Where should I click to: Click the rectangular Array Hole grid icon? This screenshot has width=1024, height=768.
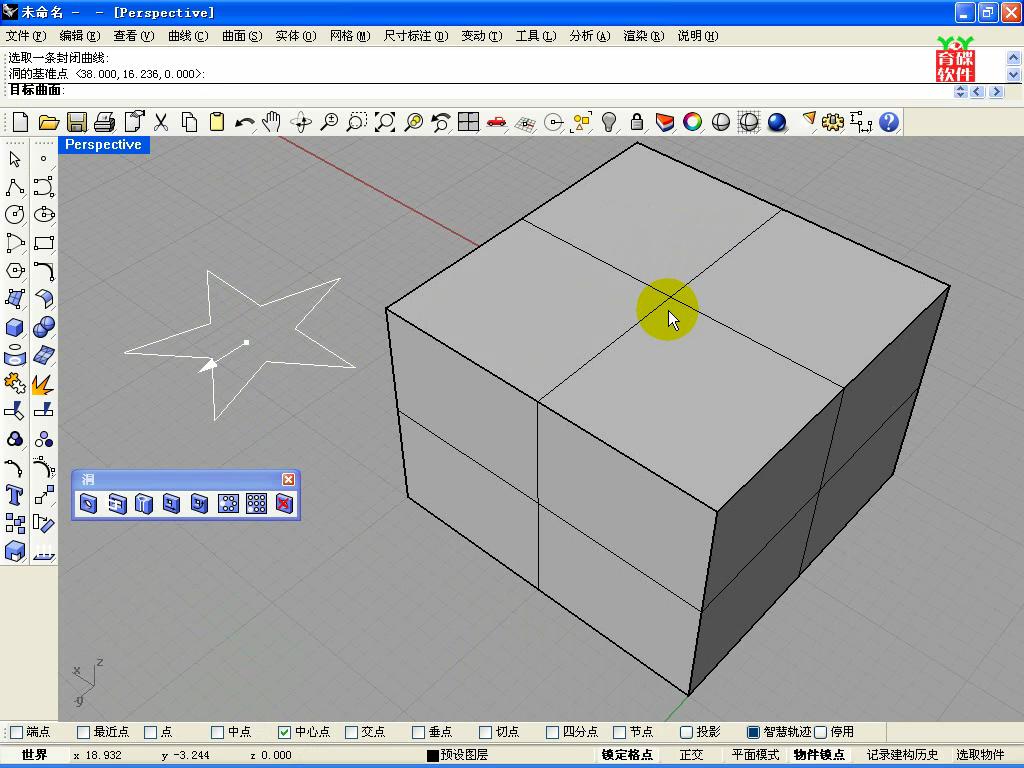[x=256, y=504]
